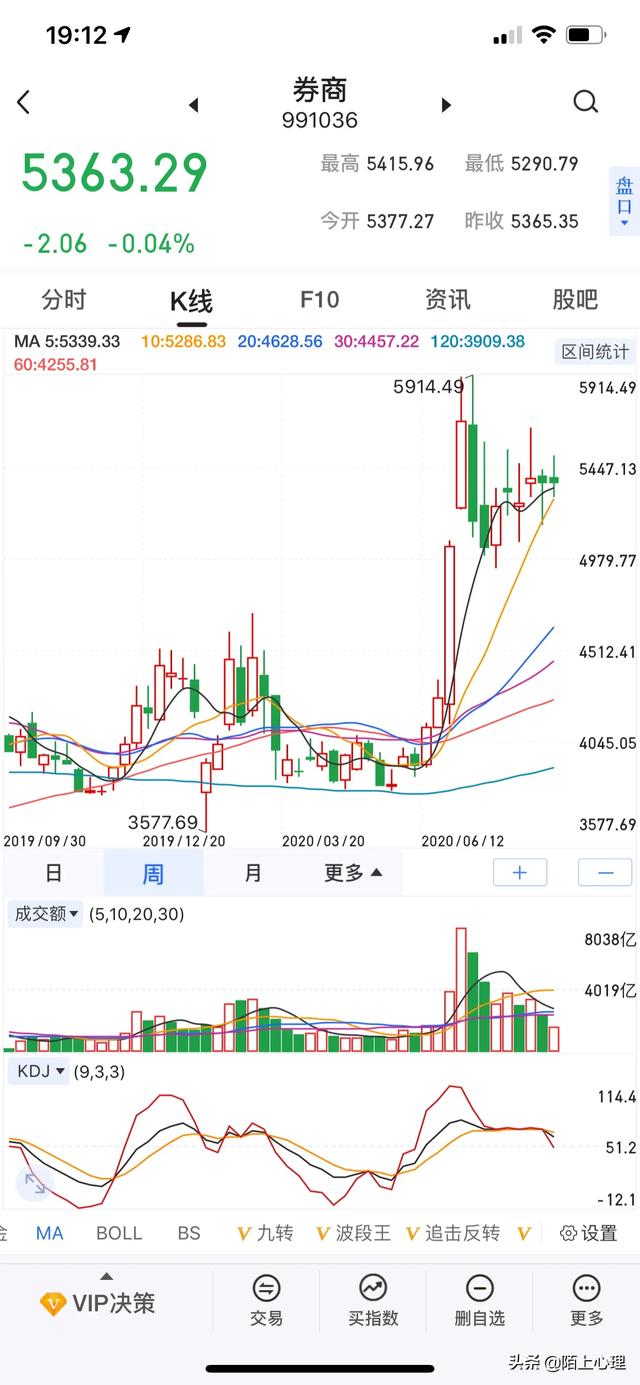Open search with magnifier icon
Screen dimensions: 640x1385
[x=586, y=102]
